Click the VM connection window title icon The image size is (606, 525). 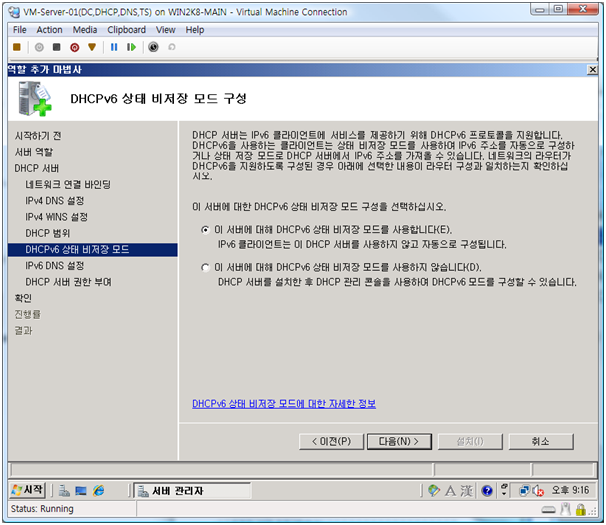click(x=14, y=12)
